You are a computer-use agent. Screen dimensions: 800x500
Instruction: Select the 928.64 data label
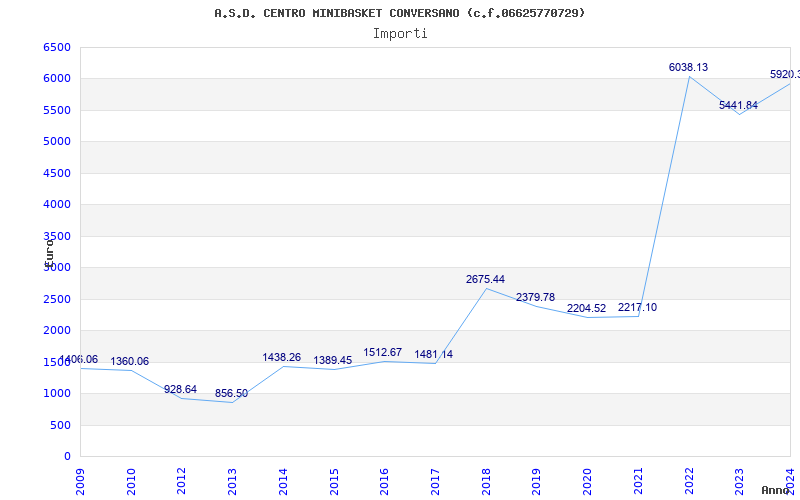click(x=180, y=389)
